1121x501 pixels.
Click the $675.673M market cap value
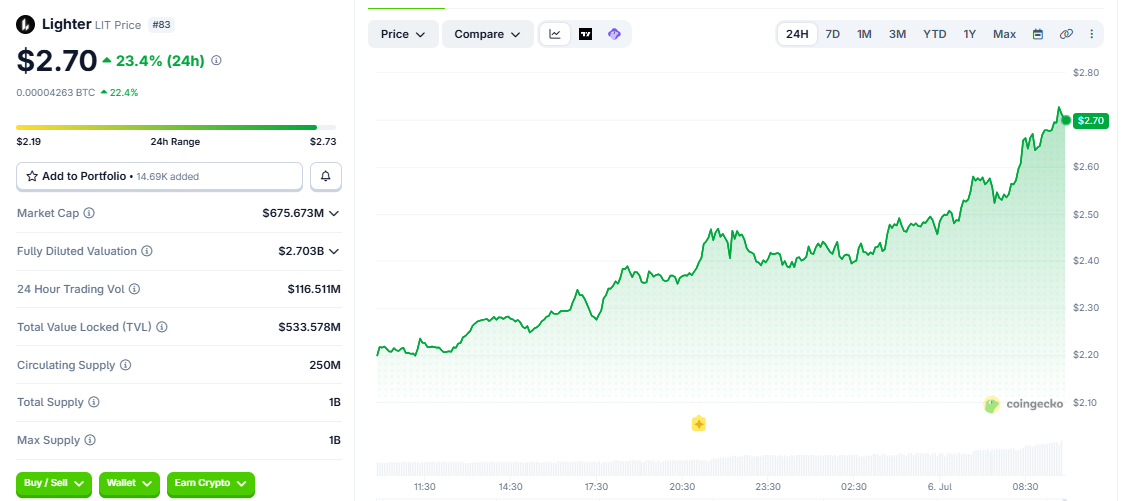click(x=293, y=213)
